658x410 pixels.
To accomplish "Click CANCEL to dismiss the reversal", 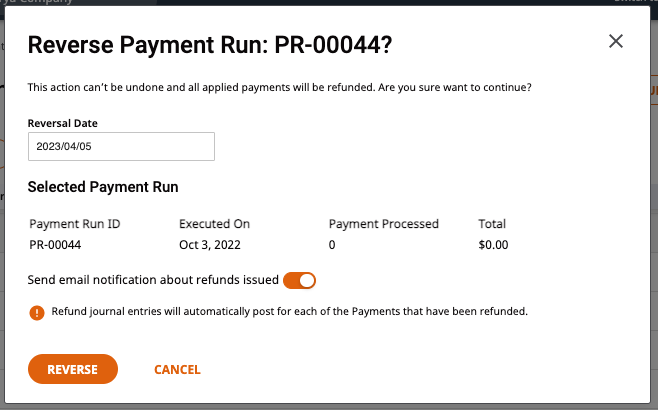I will [177, 369].
